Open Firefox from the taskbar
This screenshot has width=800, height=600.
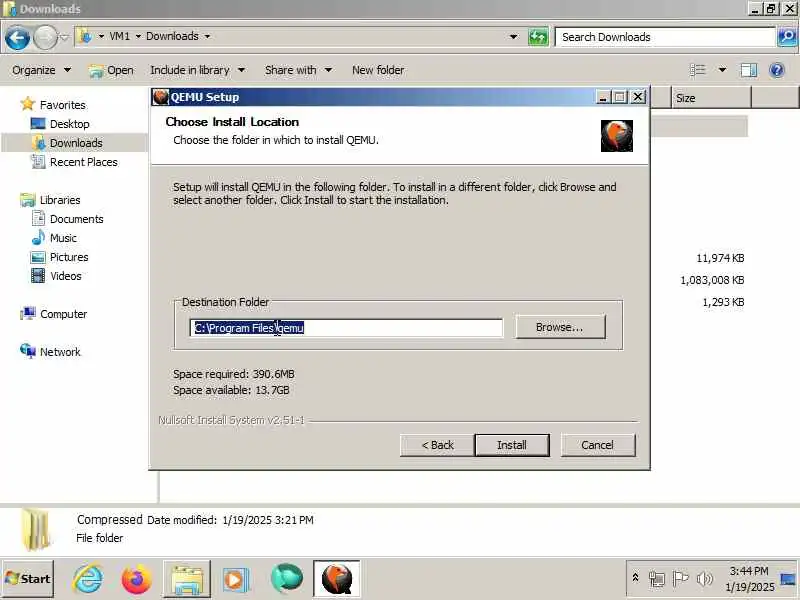(x=136, y=579)
